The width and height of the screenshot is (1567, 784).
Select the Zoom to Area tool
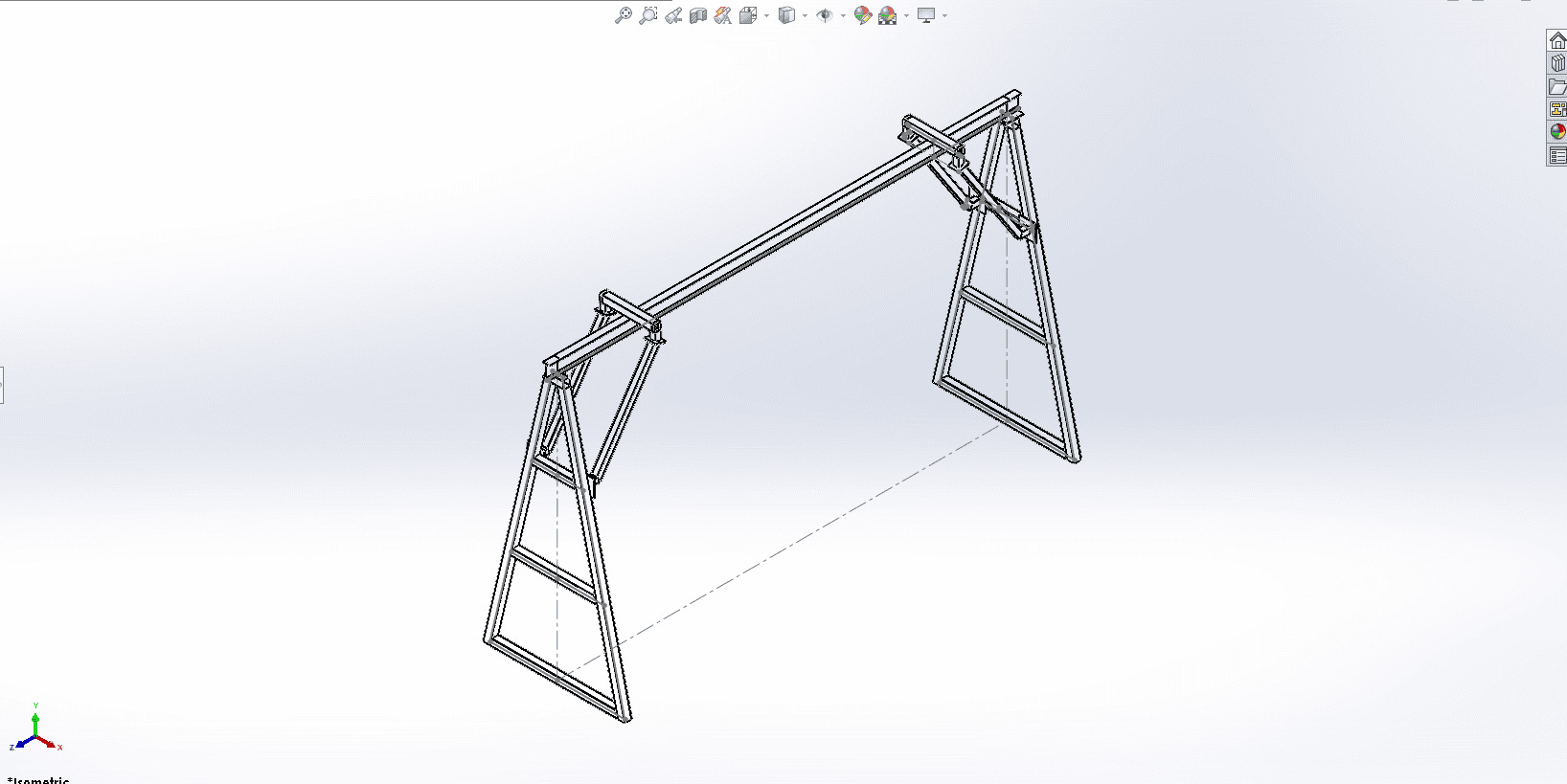(x=648, y=15)
